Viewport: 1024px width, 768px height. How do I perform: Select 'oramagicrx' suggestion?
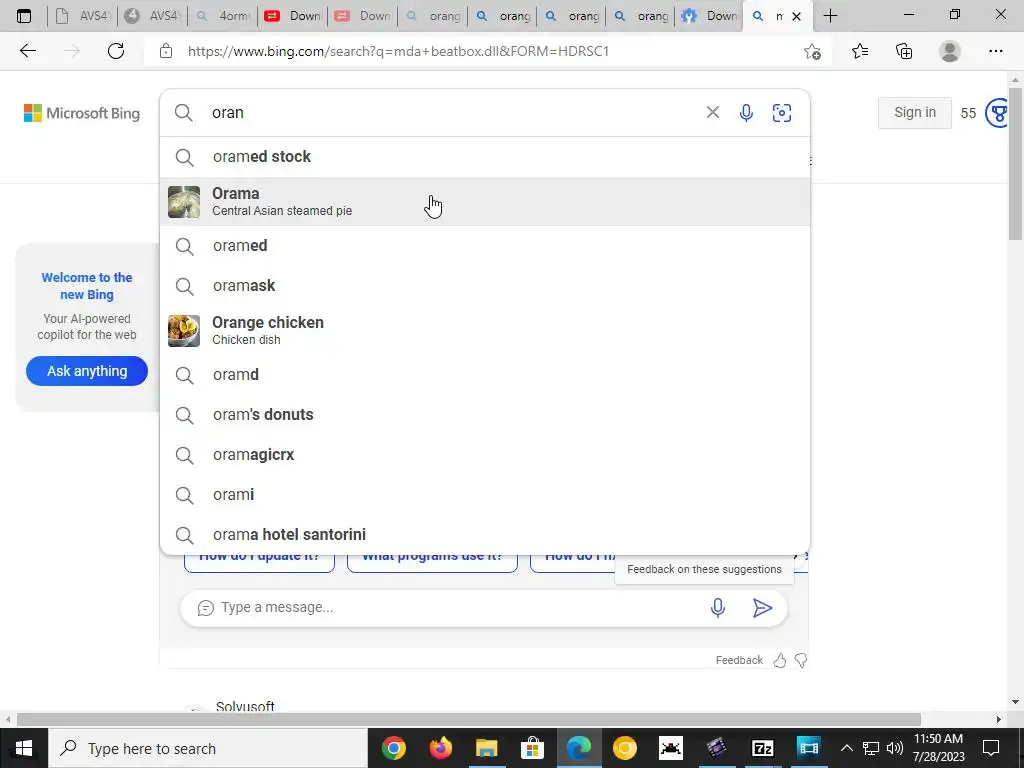click(x=485, y=455)
